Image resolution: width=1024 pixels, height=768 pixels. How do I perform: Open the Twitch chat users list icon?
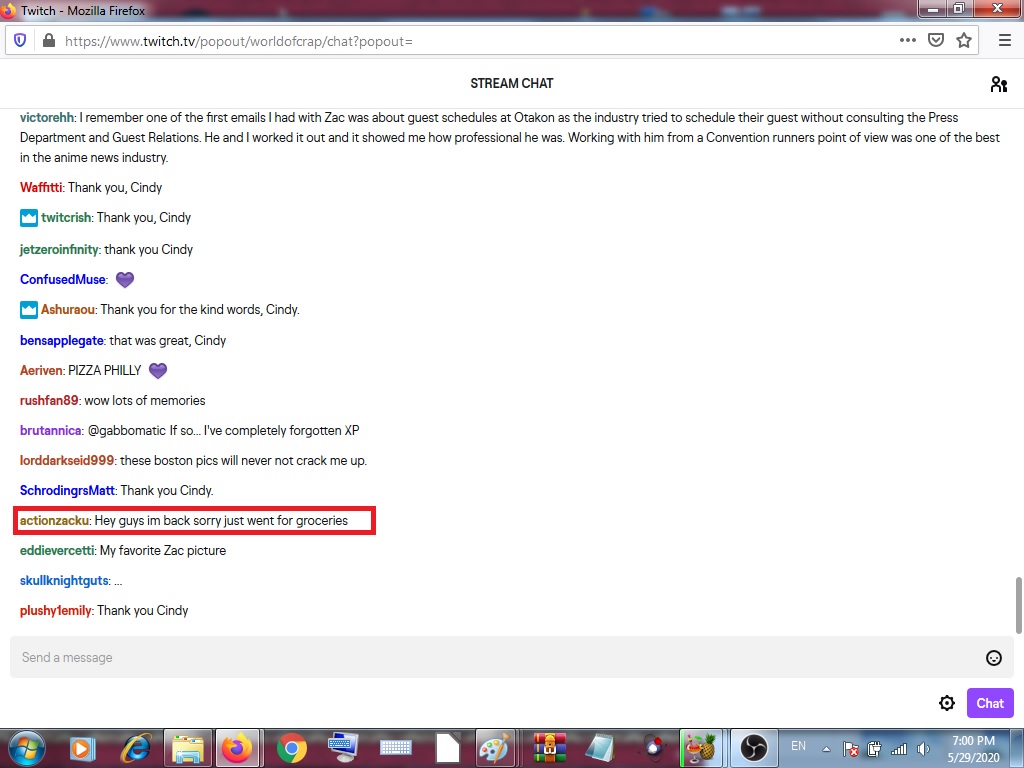point(999,84)
